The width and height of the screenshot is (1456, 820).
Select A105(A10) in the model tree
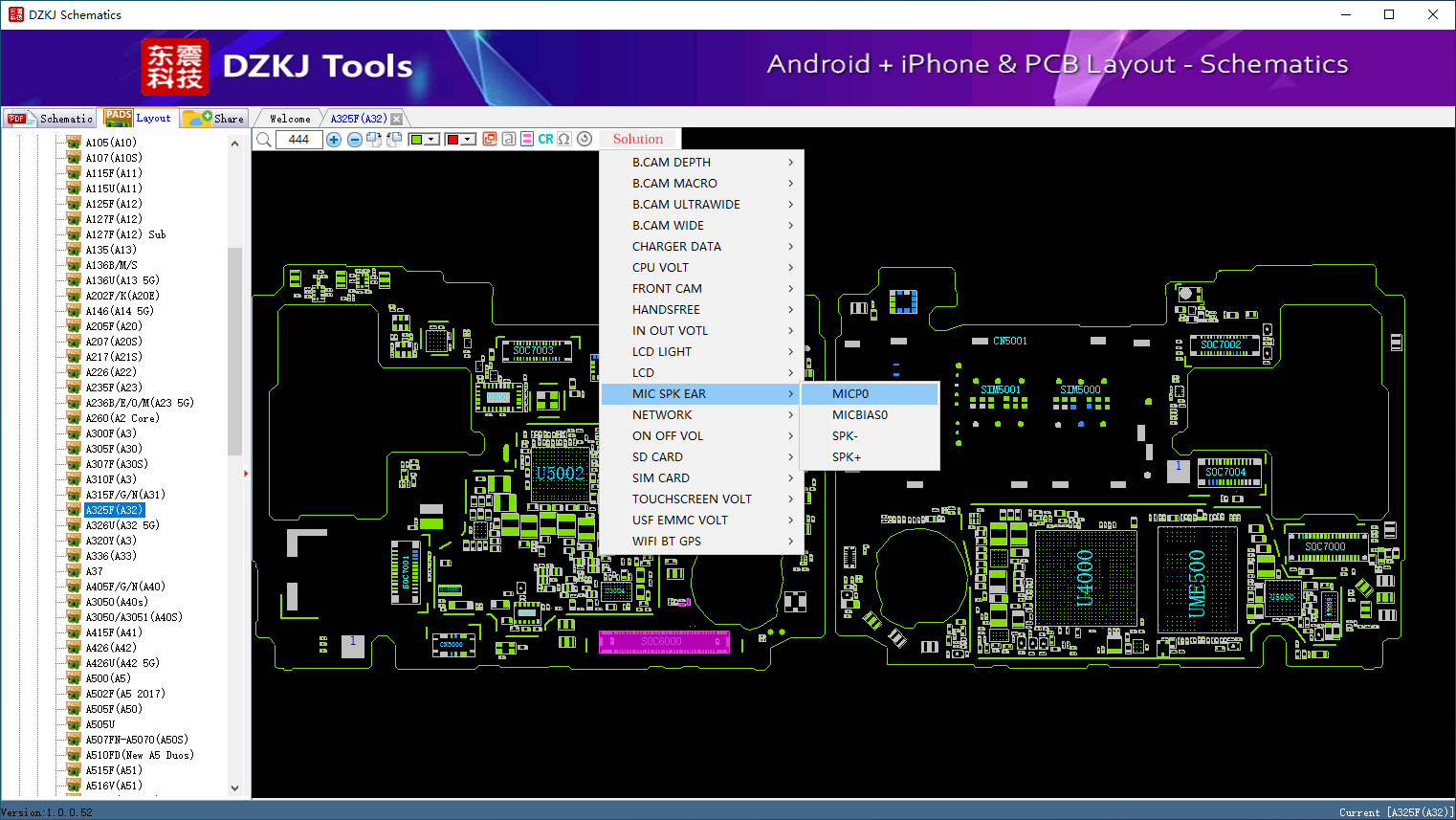click(x=111, y=143)
